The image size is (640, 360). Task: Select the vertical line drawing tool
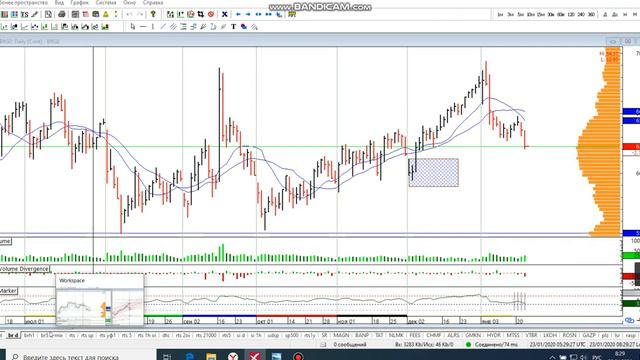point(153,27)
